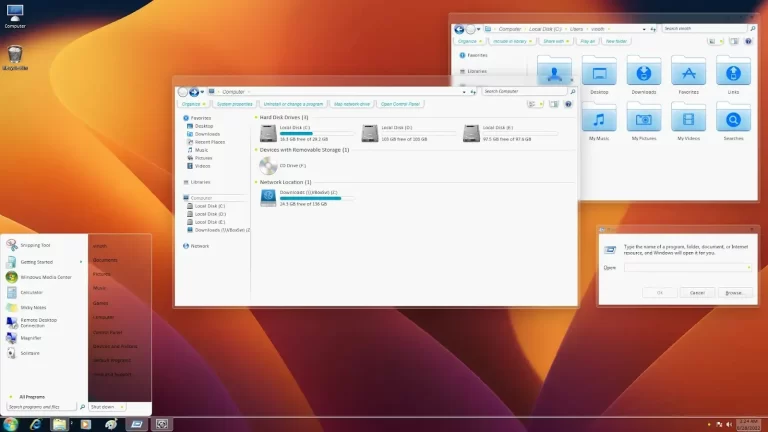Click Search programs and files box
768x432 pixels.
(42, 407)
